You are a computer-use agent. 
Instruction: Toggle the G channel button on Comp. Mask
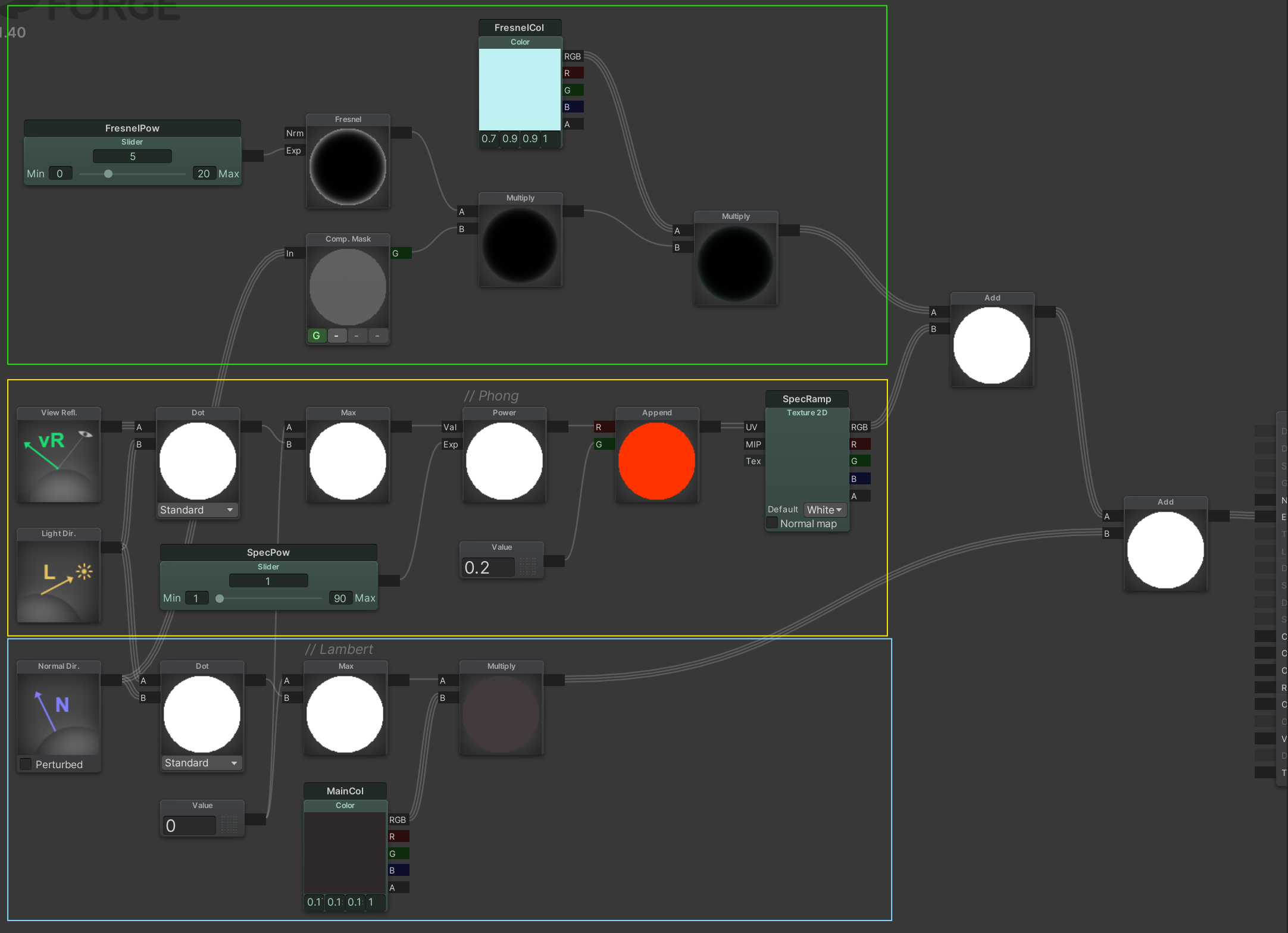pos(316,336)
